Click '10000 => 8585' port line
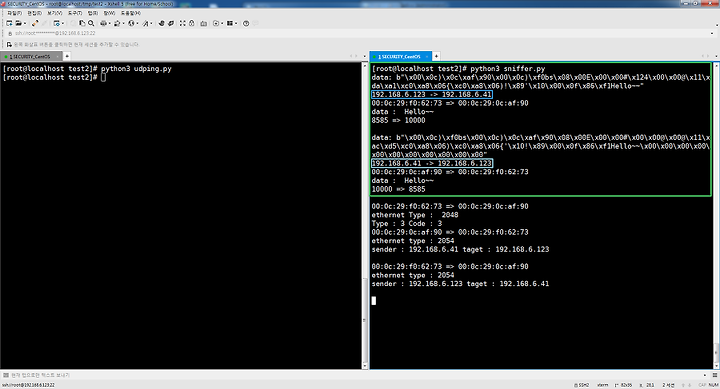 [399, 189]
